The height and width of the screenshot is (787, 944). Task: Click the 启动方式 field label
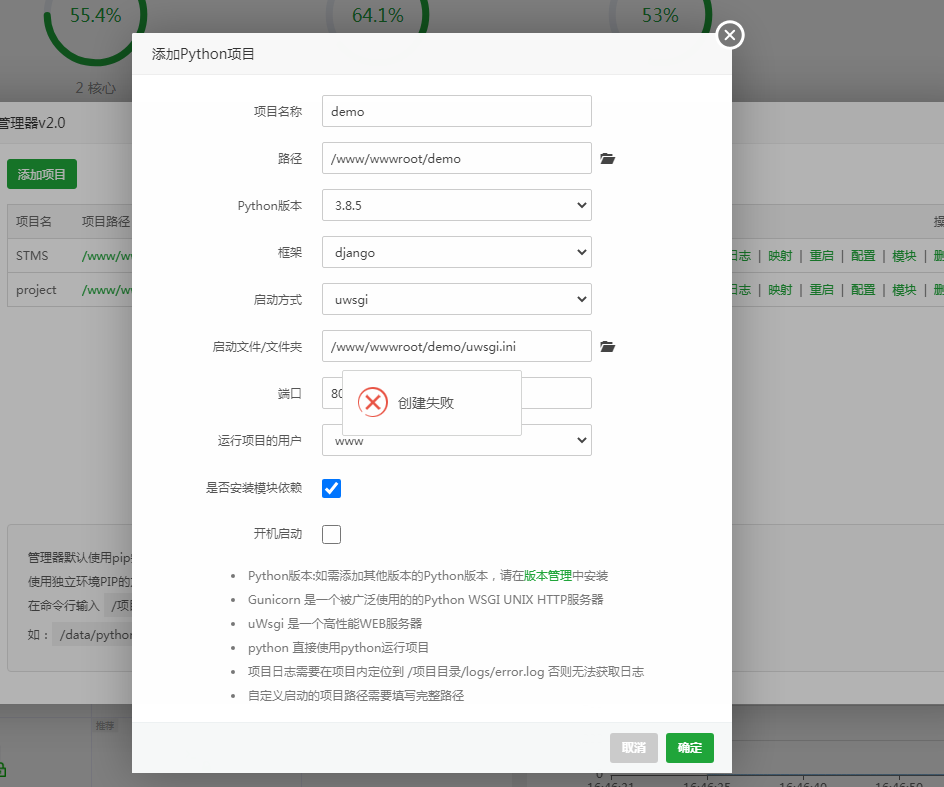pyautogui.click(x=278, y=299)
